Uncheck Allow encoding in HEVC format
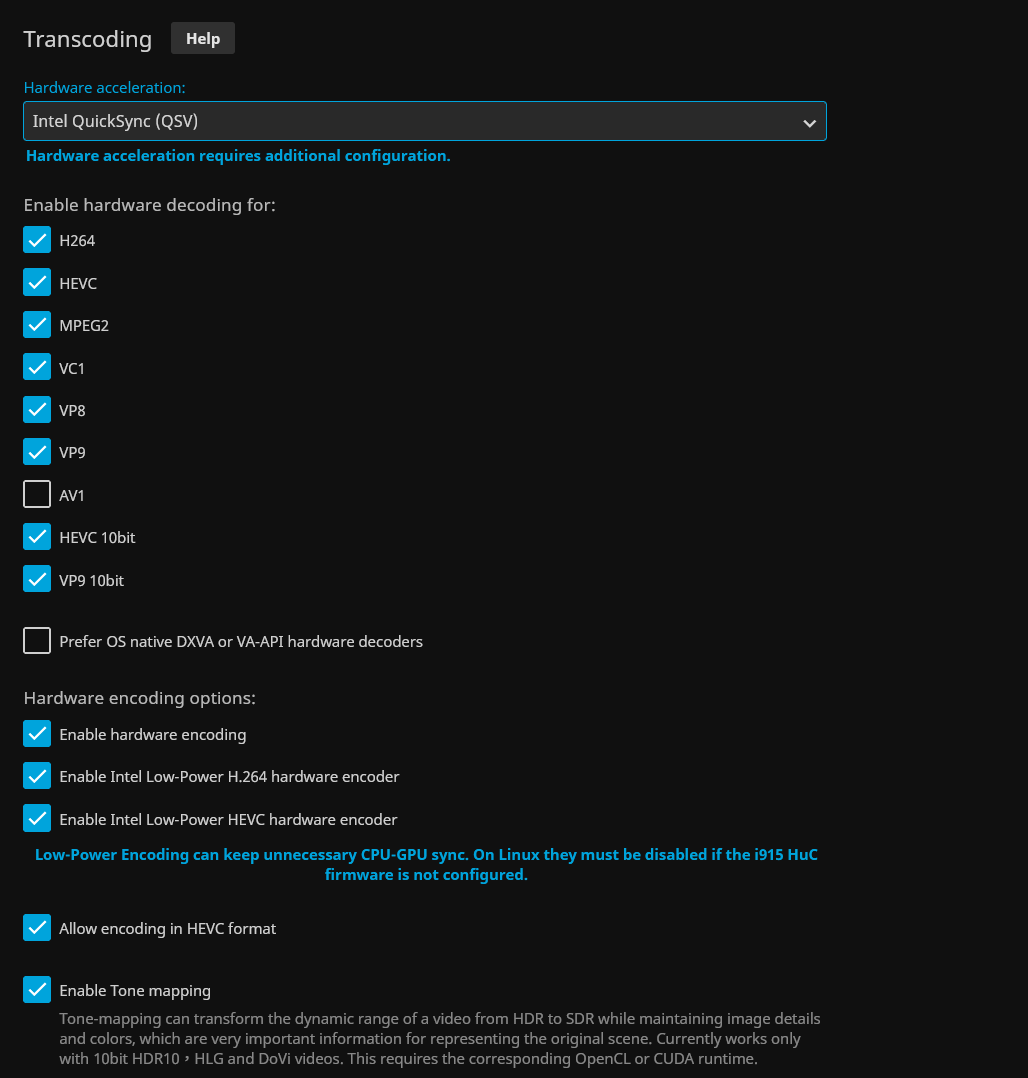This screenshot has height=1078, width=1028. [37, 928]
